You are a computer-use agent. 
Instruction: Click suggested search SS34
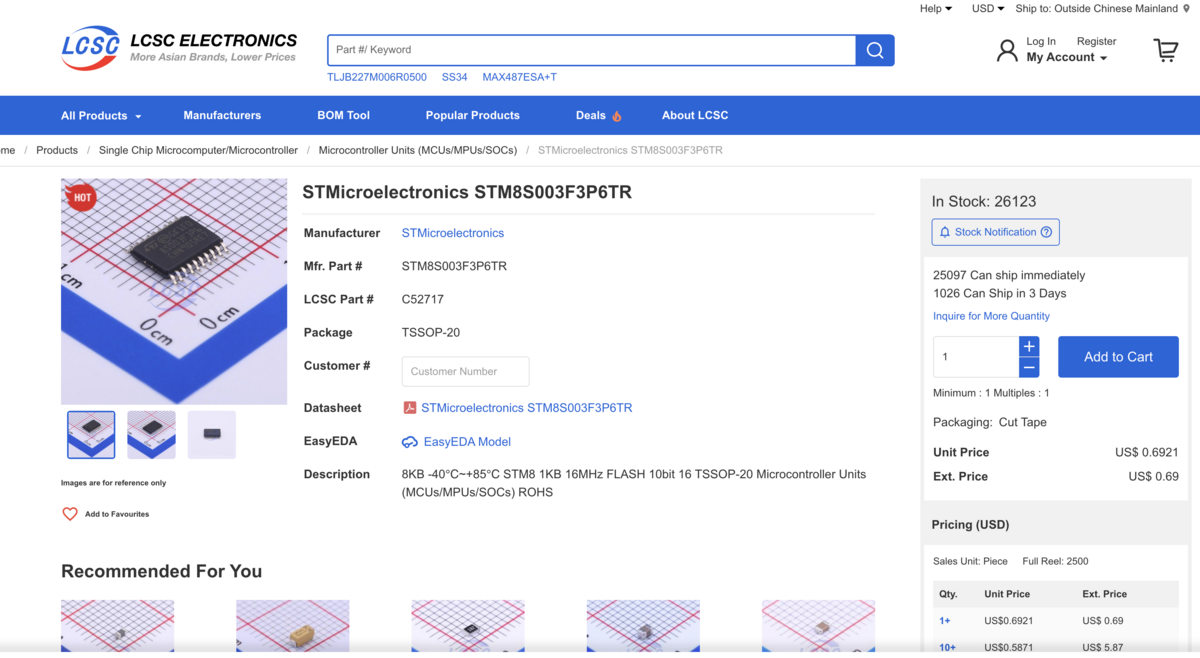pyautogui.click(x=454, y=77)
